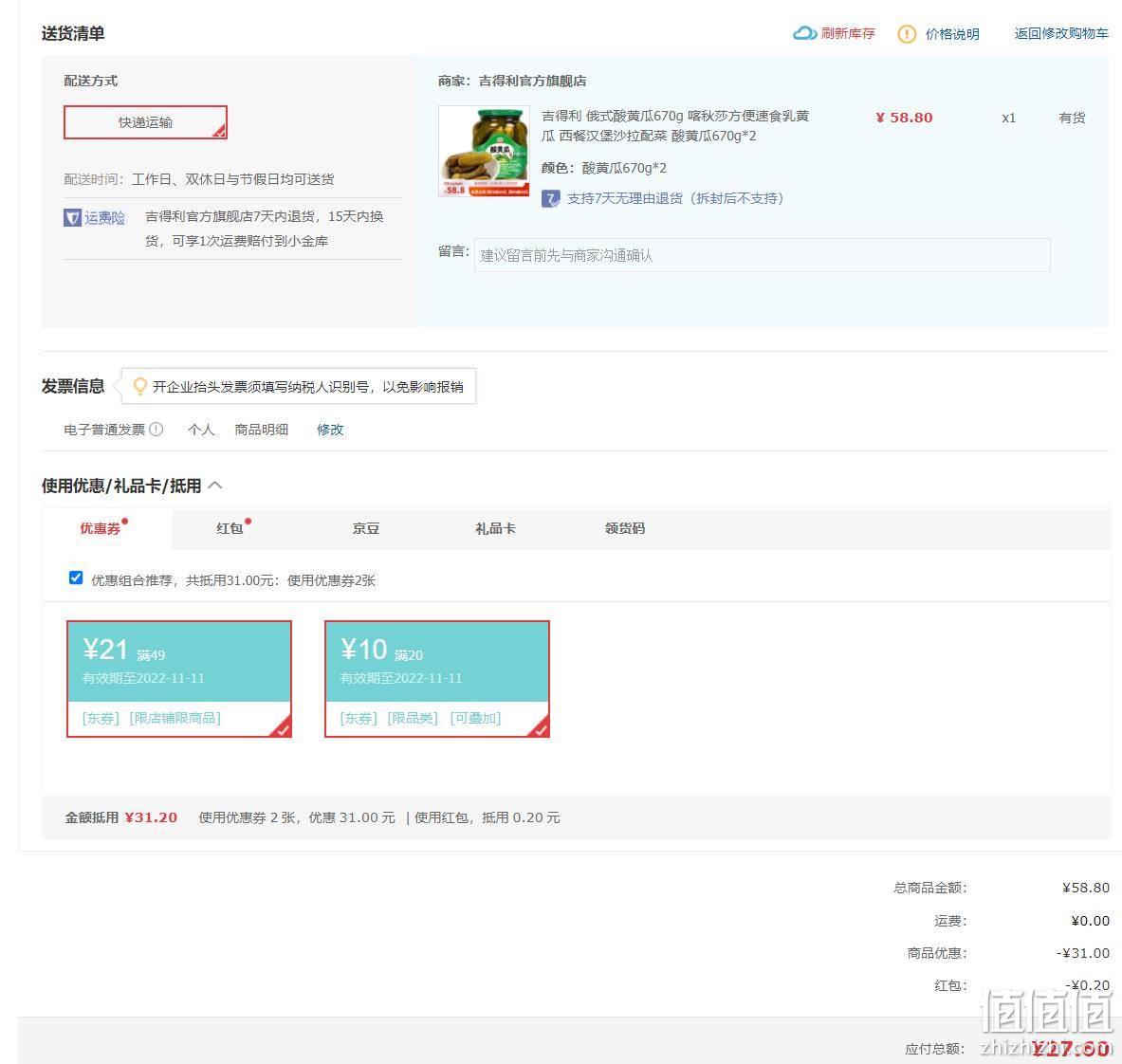Click 商品明细 invoice content text
Screen dimensions: 1122x1064
click(261, 430)
